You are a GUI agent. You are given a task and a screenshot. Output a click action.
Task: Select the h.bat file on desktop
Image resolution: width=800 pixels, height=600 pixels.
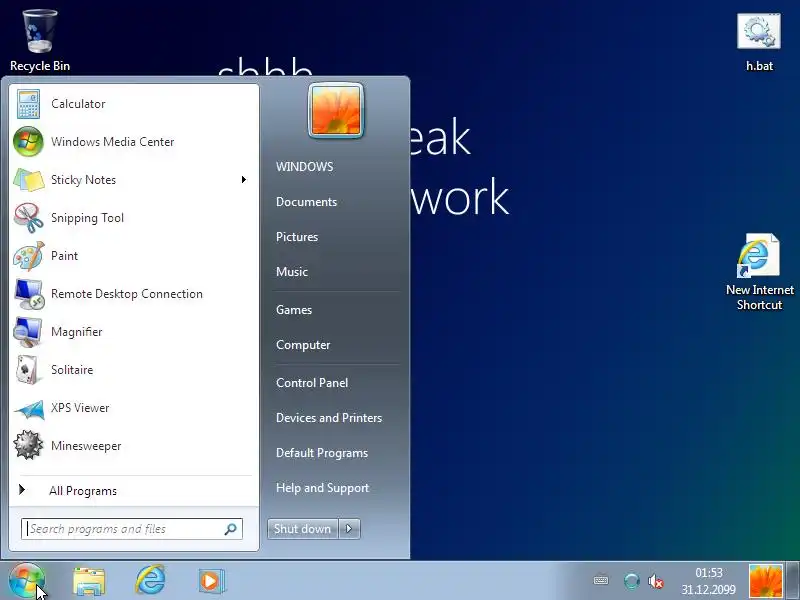[x=759, y=43]
